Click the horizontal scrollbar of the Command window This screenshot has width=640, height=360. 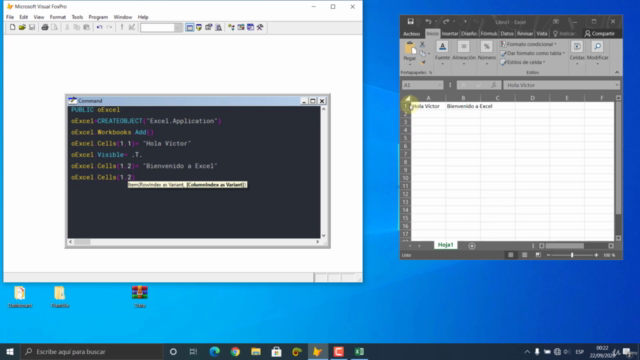click(194, 242)
